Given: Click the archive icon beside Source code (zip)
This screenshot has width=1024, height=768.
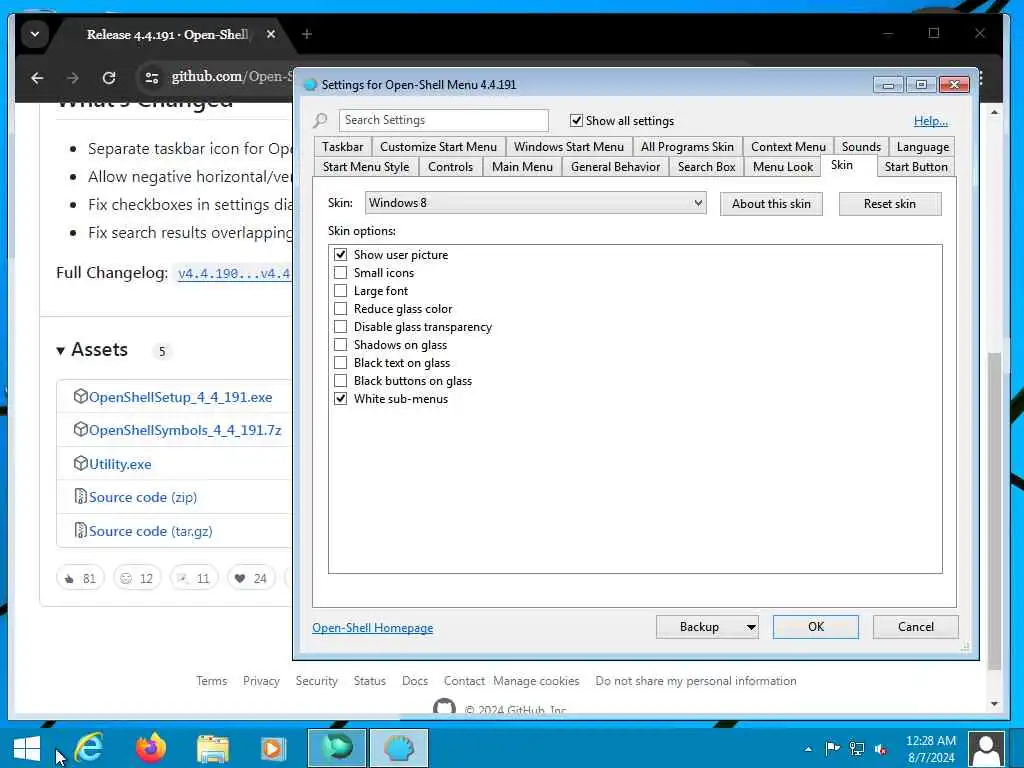Looking at the screenshot, I should (80, 496).
